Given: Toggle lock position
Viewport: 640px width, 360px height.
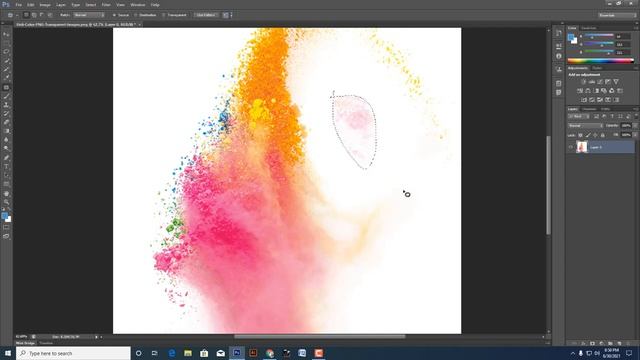Looking at the screenshot, I should click(595, 135).
